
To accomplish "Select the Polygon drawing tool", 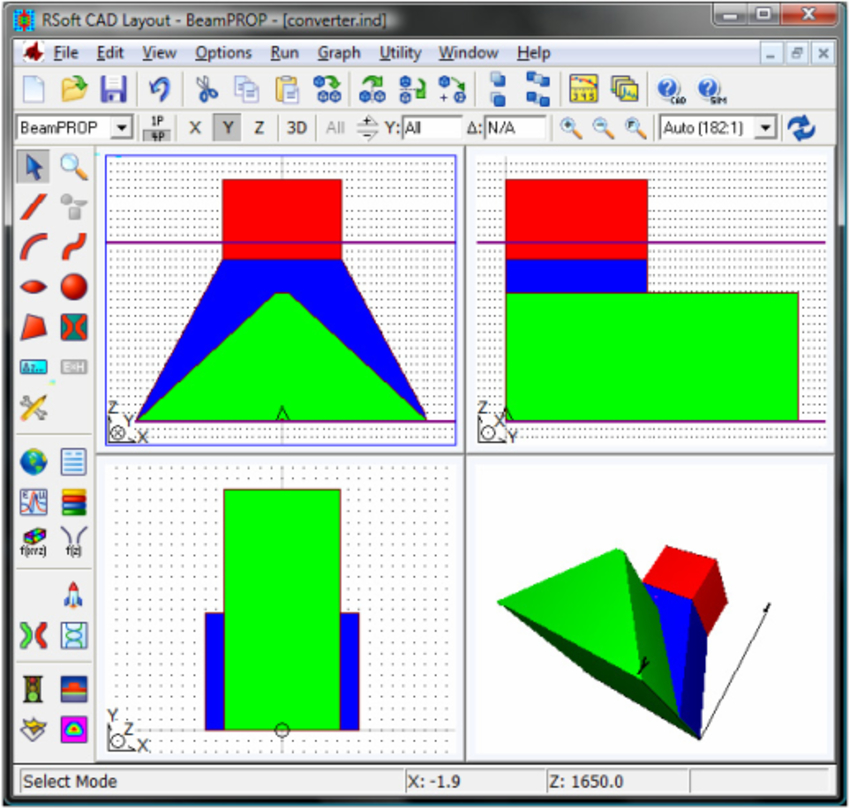I will coord(33,327).
